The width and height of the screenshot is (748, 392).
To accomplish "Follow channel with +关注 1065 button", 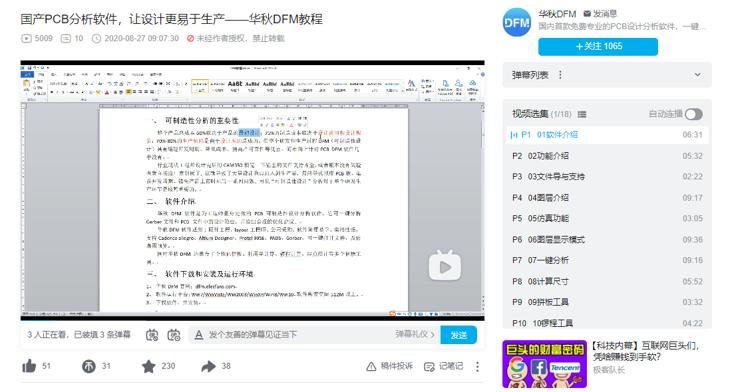I will pos(598,46).
